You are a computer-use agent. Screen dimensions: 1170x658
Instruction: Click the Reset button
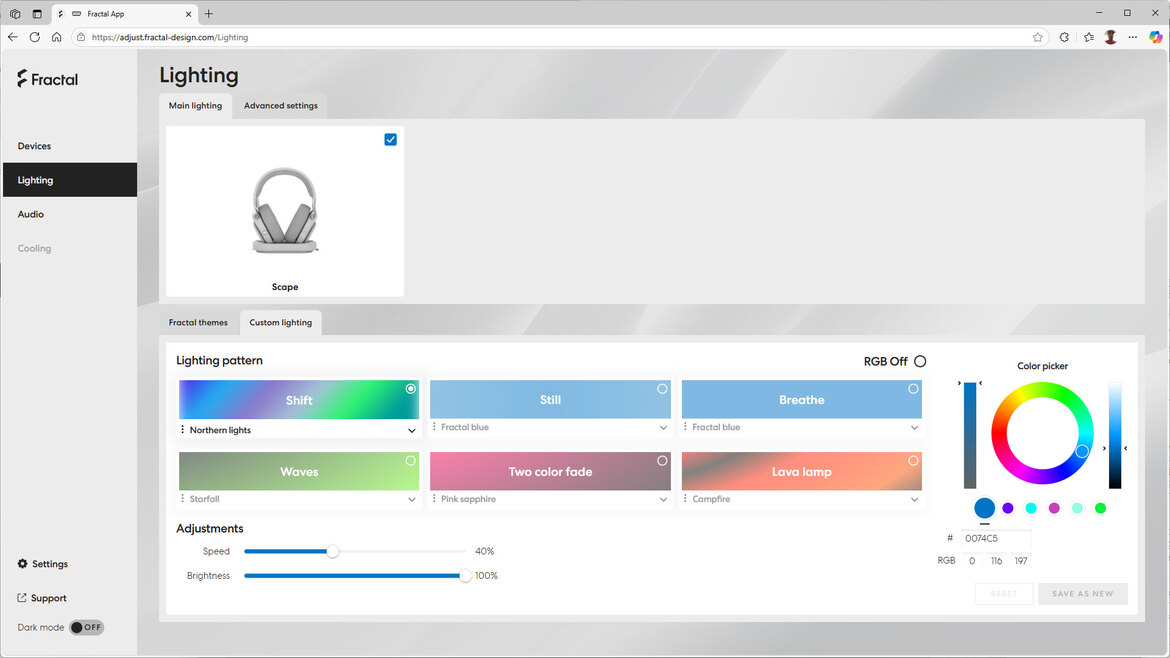coord(1004,594)
